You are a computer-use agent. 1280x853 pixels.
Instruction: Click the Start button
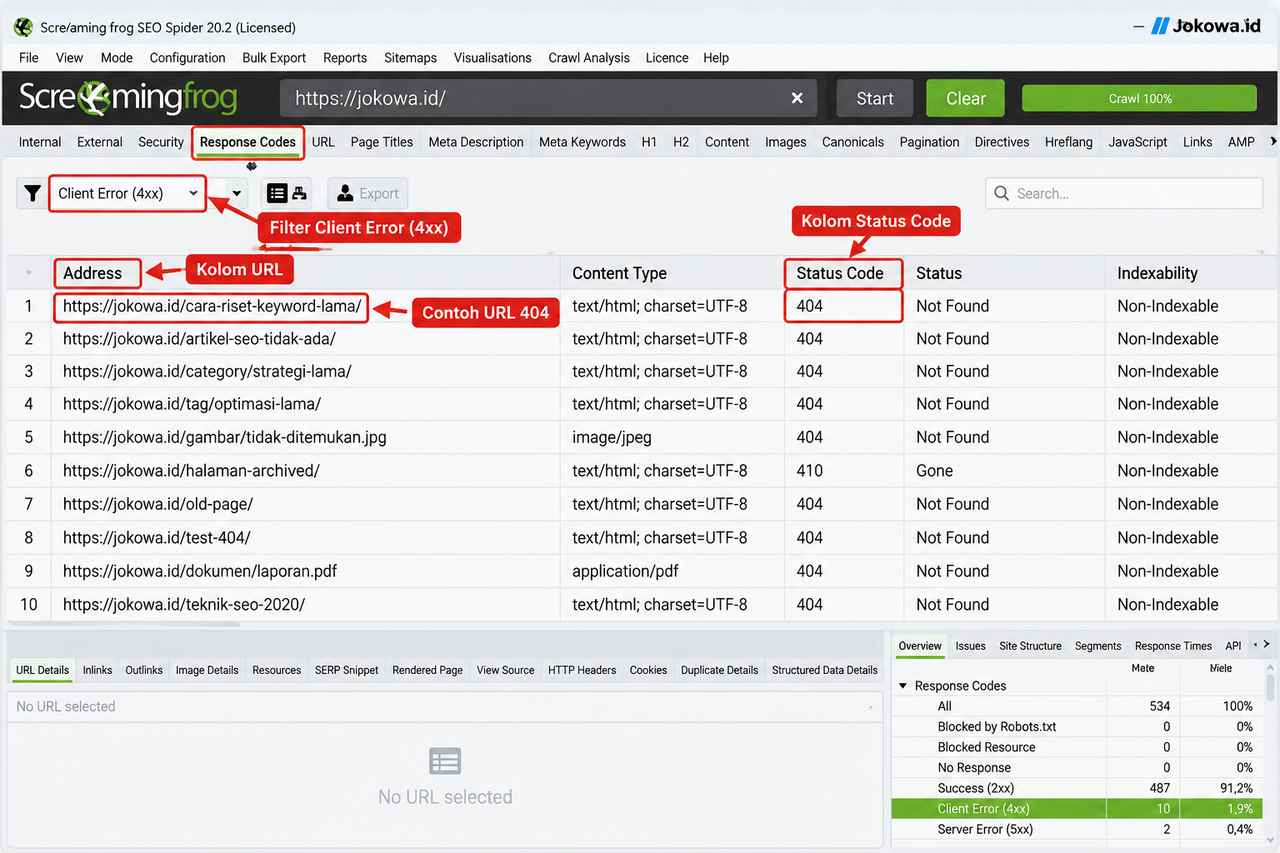(875, 98)
